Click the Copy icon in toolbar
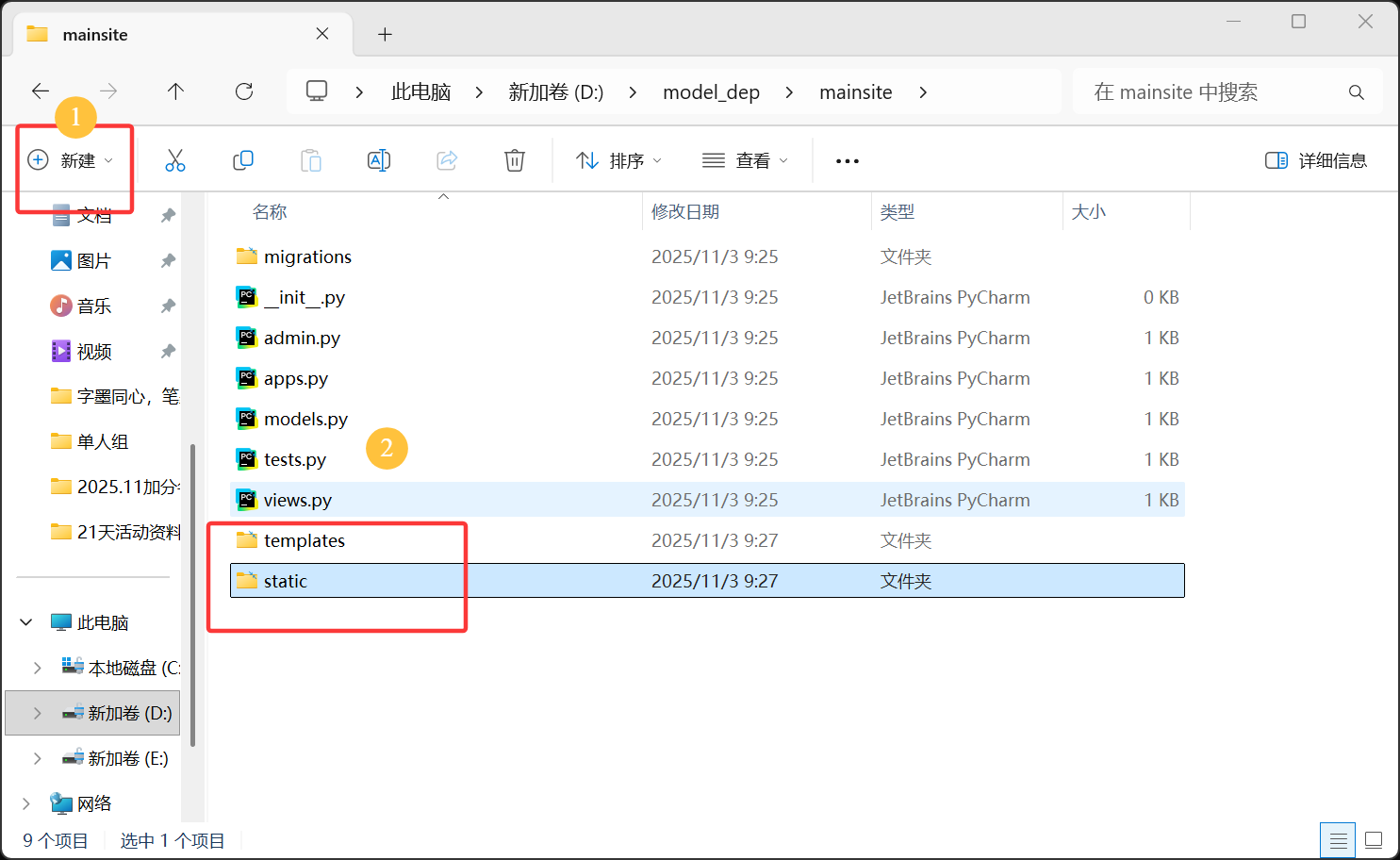Screen dimensions: 1400x860 click(243, 160)
